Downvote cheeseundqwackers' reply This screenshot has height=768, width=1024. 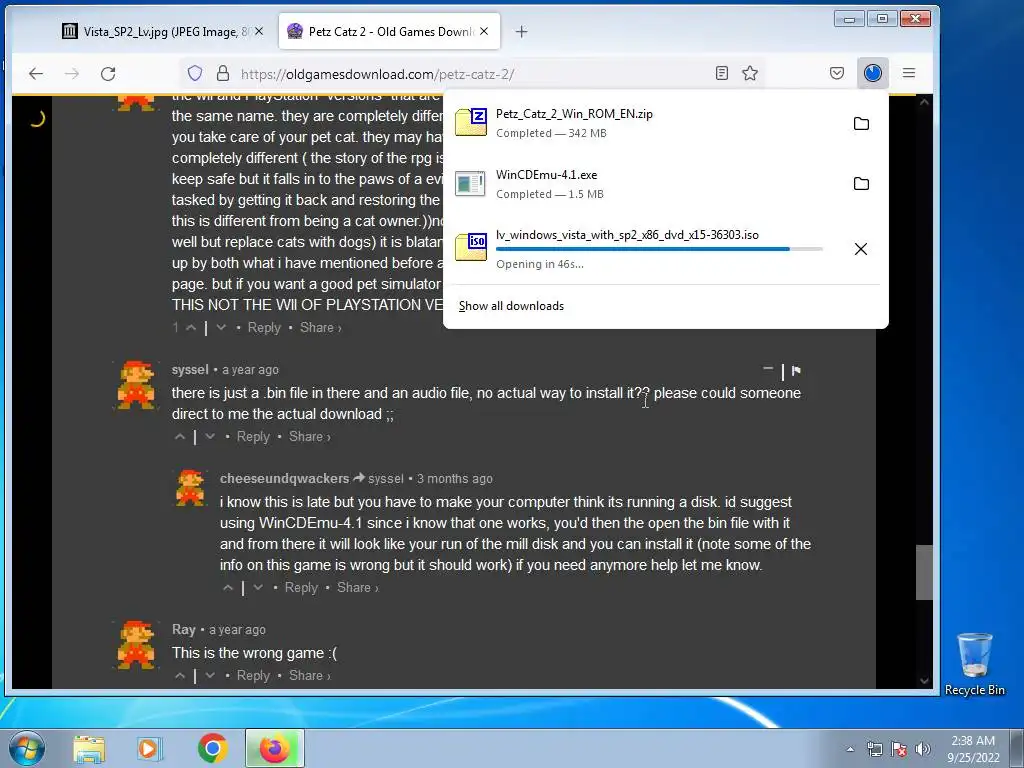[x=258, y=588]
